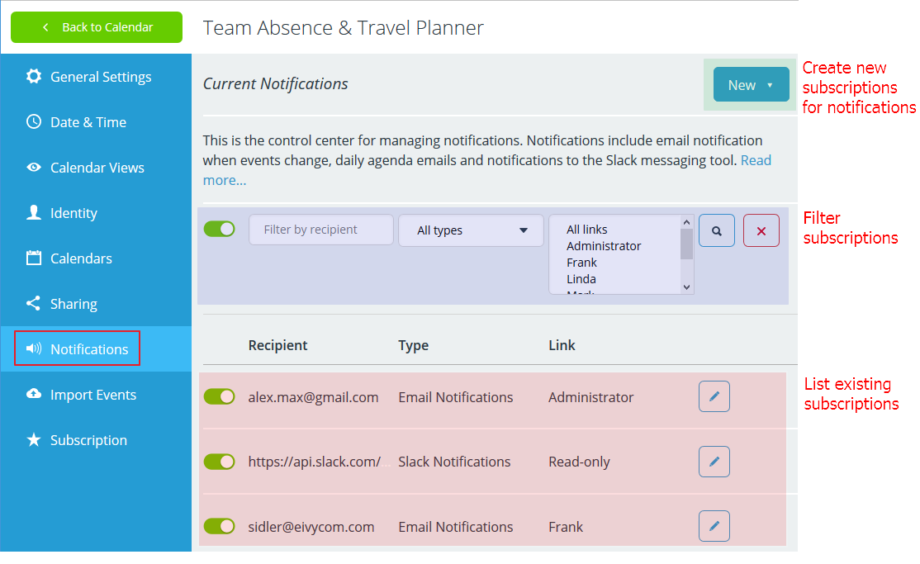Image resolution: width=920 pixels, height=564 pixels.
Task: Click the Import Events cloud upload icon
Action: 34,394
